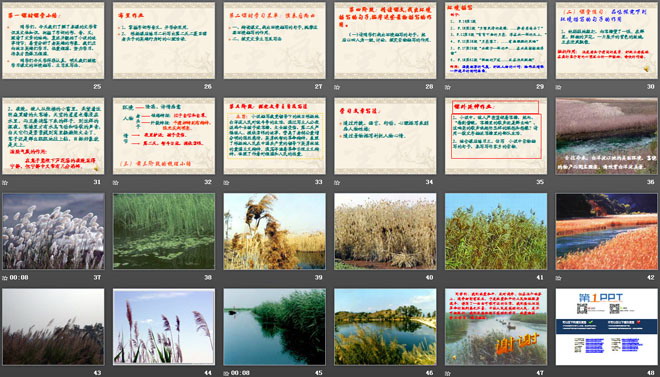Select slide 28 red heading text thumbnail

click(385, 40)
